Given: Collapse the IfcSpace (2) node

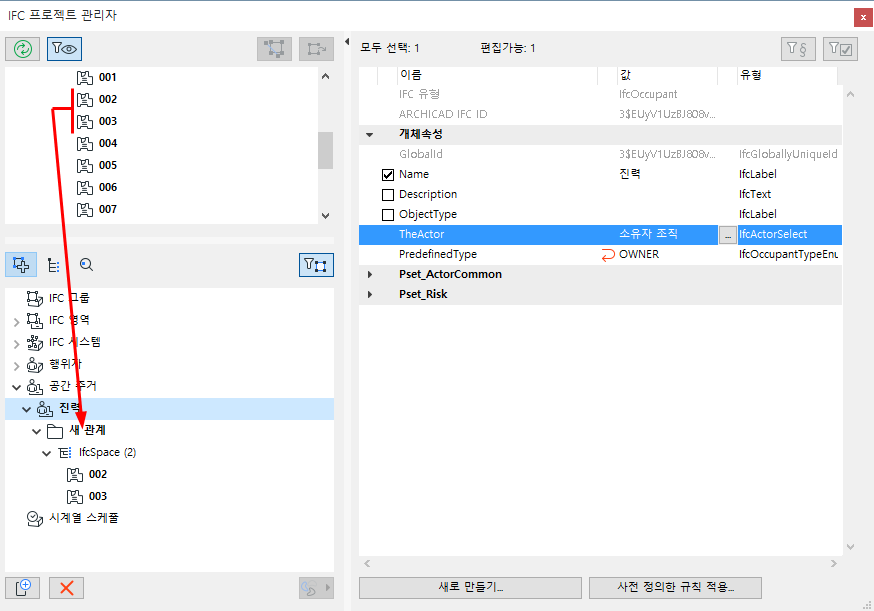Looking at the screenshot, I should pos(47,453).
